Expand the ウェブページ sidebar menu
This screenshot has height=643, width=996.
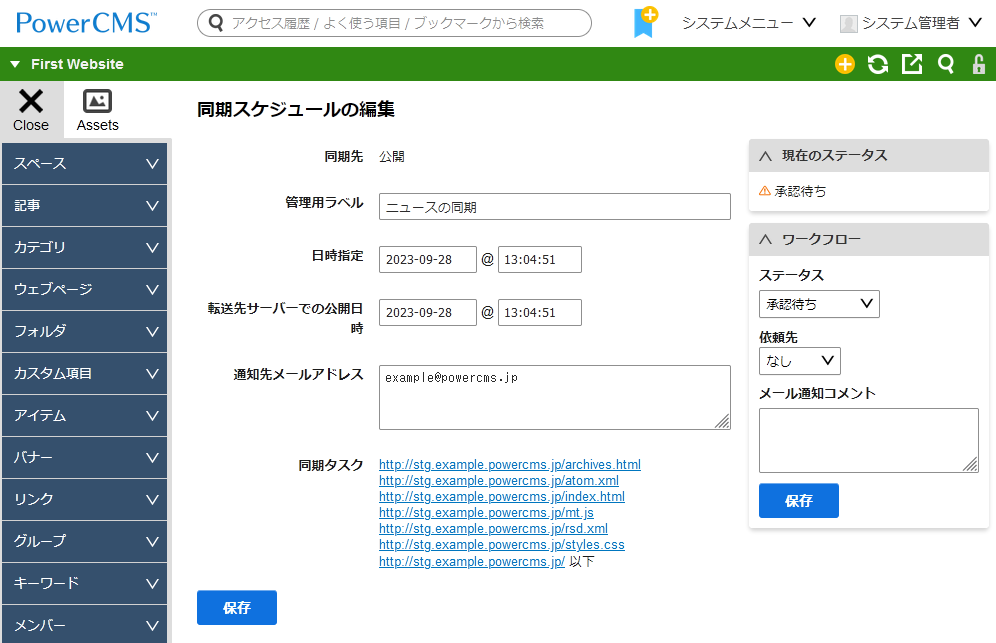pos(84,289)
